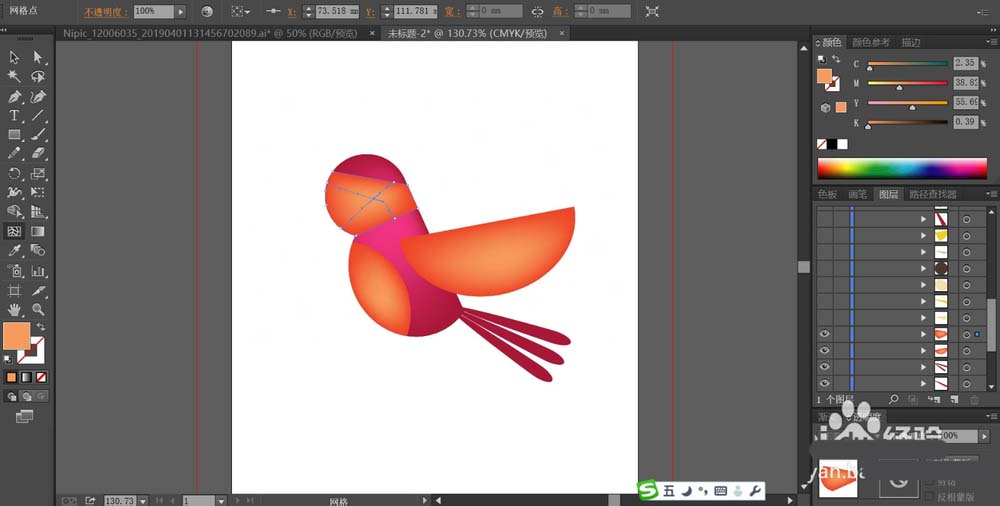The image size is (1000, 506).
Task: Select the Hand tool
Action: [14, 310]
